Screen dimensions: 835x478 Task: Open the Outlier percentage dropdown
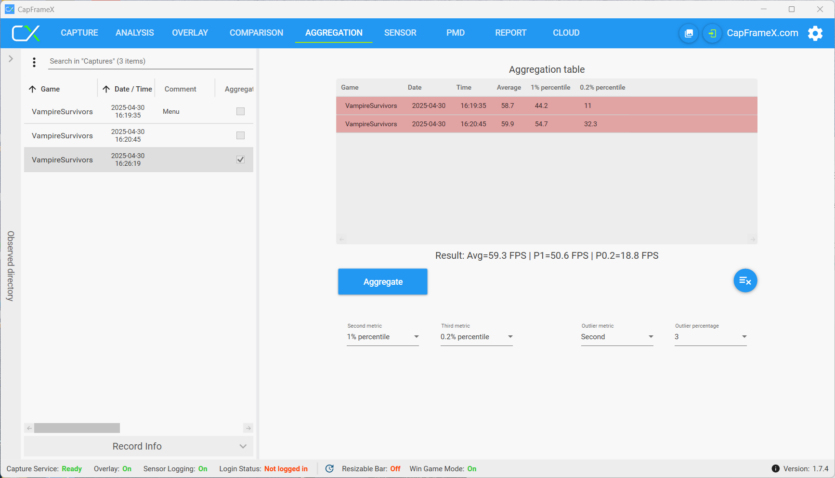tap(711, 337)
